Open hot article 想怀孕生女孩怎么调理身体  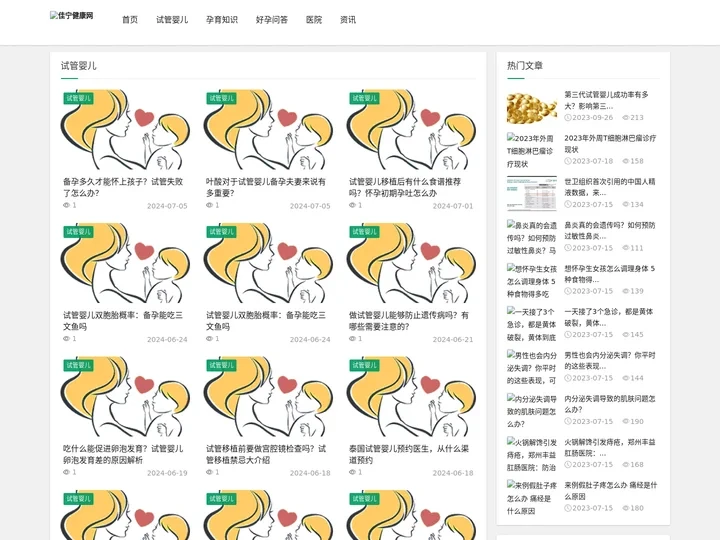point(609,274)
